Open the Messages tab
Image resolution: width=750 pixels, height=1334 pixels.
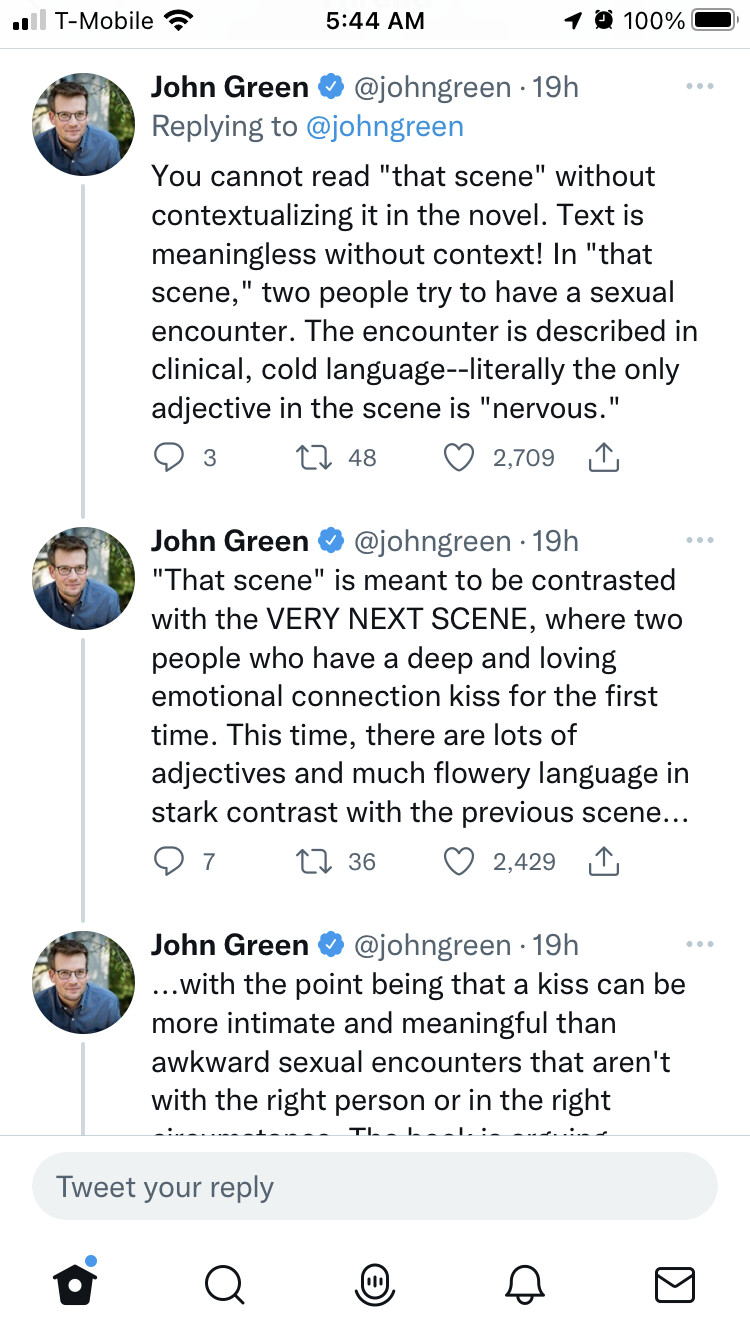pos(674,1283)
